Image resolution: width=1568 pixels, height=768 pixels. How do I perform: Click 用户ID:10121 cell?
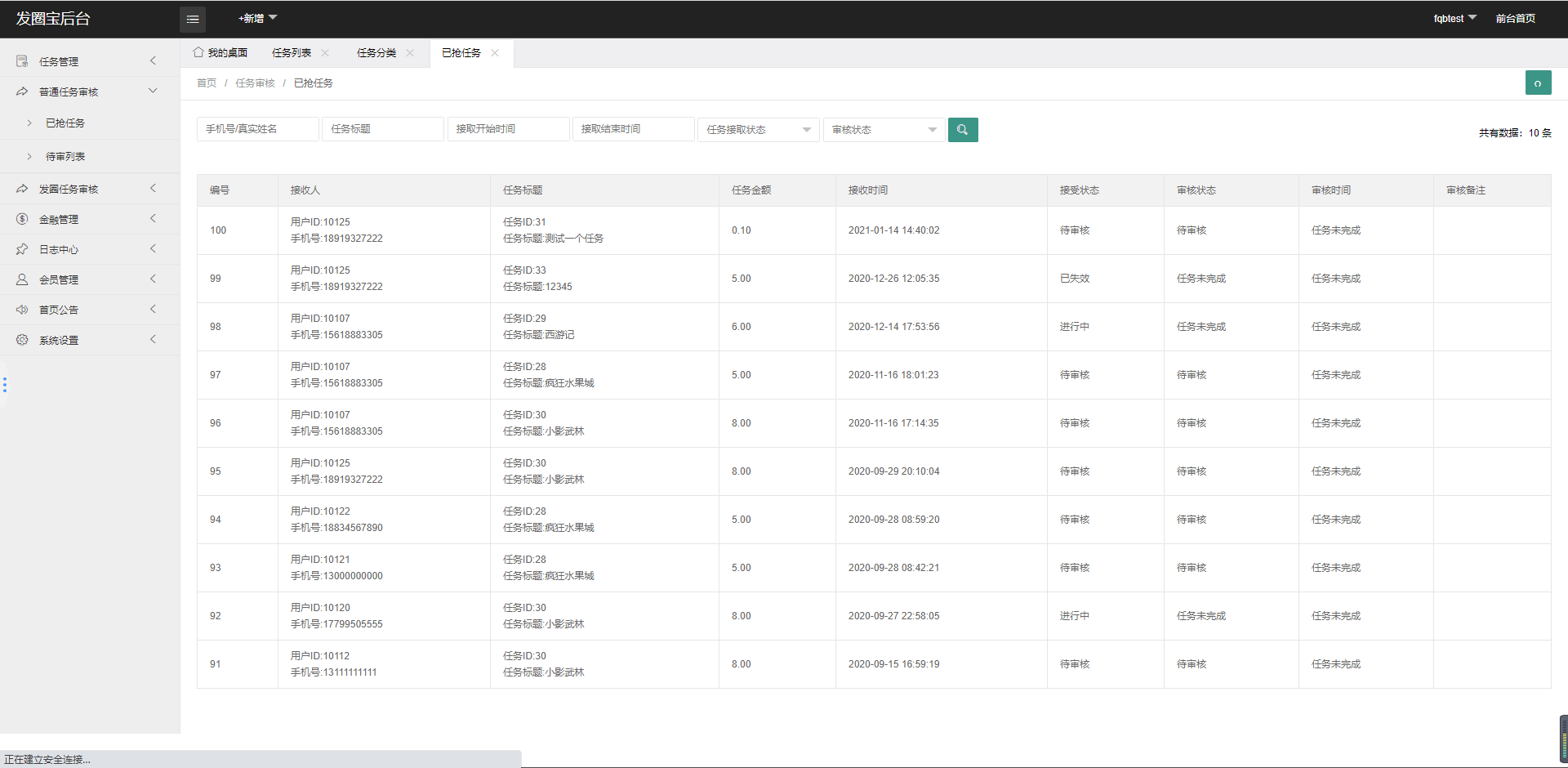coord(320,560)
